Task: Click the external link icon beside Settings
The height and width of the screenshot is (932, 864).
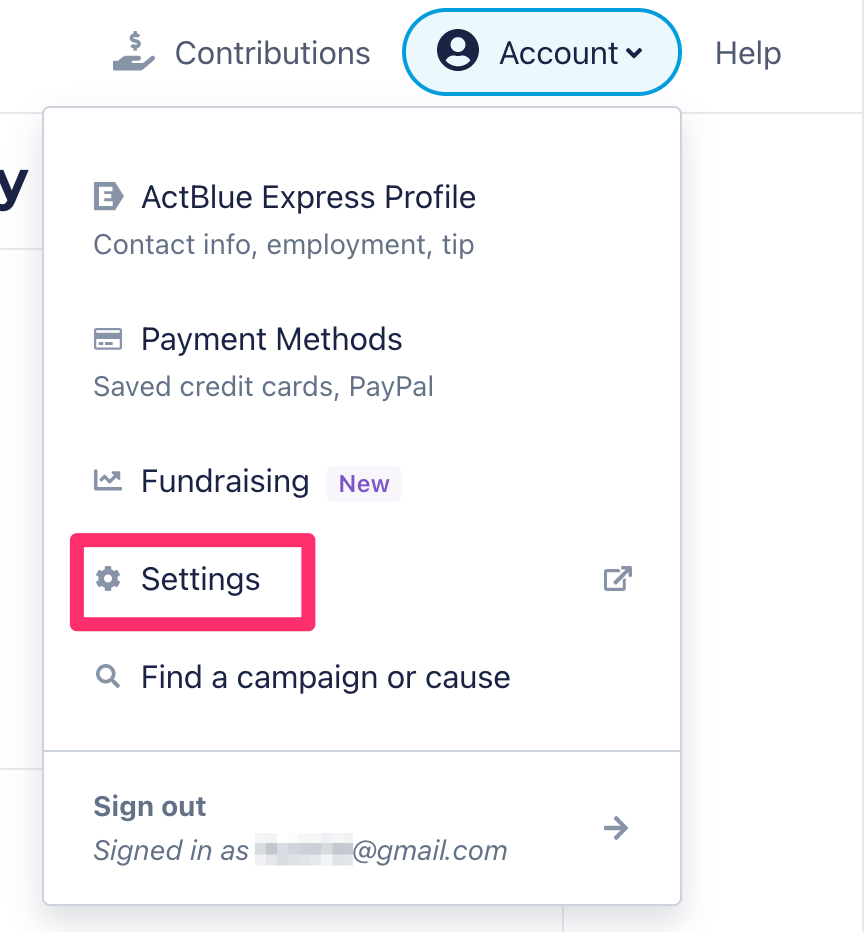Action: (x=617, y=578)
